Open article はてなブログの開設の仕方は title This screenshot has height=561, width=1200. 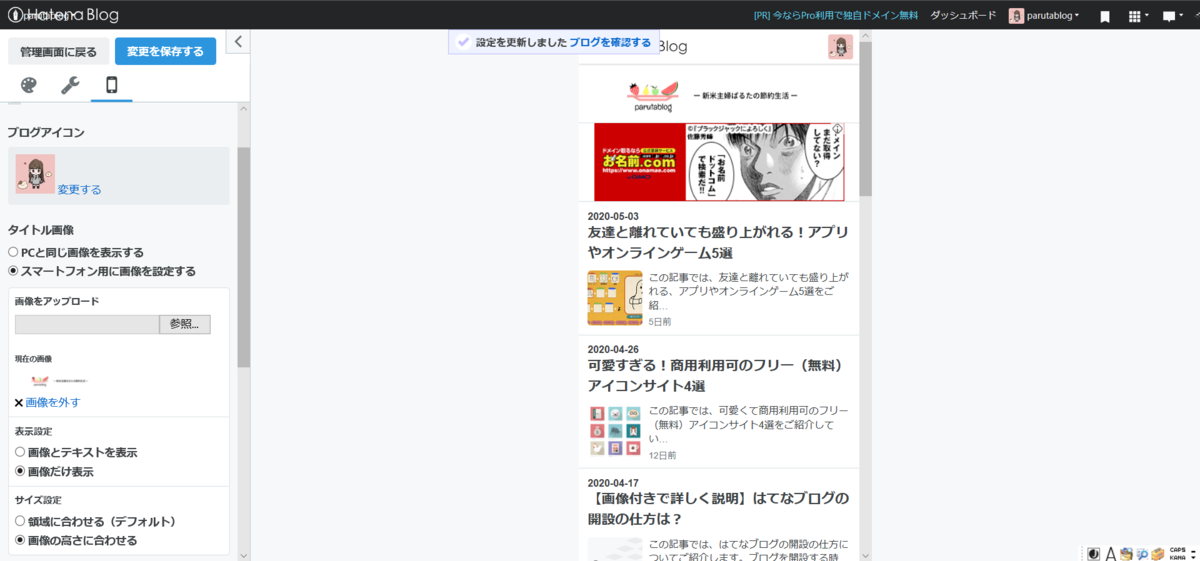click(718, 508)
